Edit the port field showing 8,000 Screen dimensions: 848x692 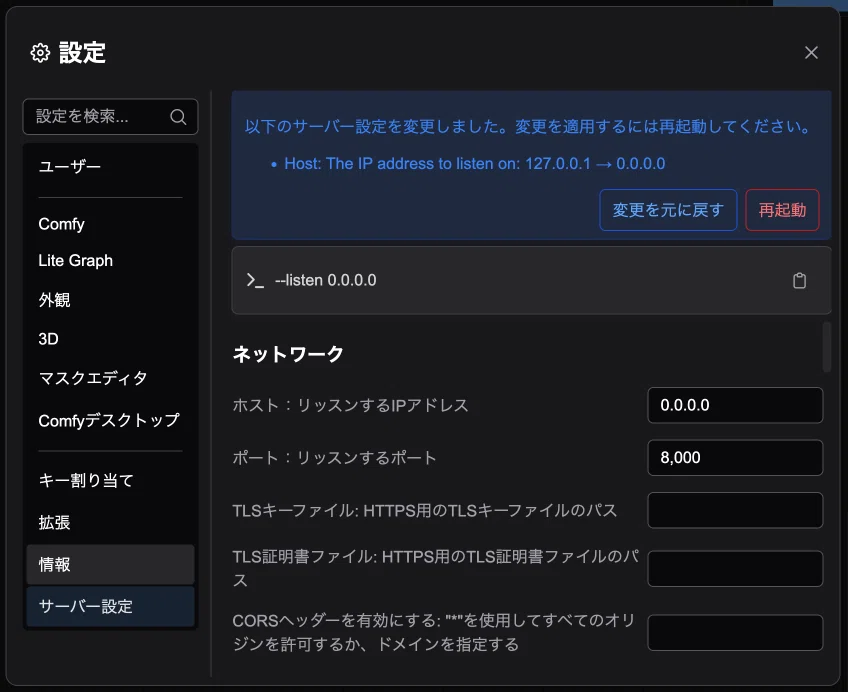pyautogui.click(x=735, y=457)
